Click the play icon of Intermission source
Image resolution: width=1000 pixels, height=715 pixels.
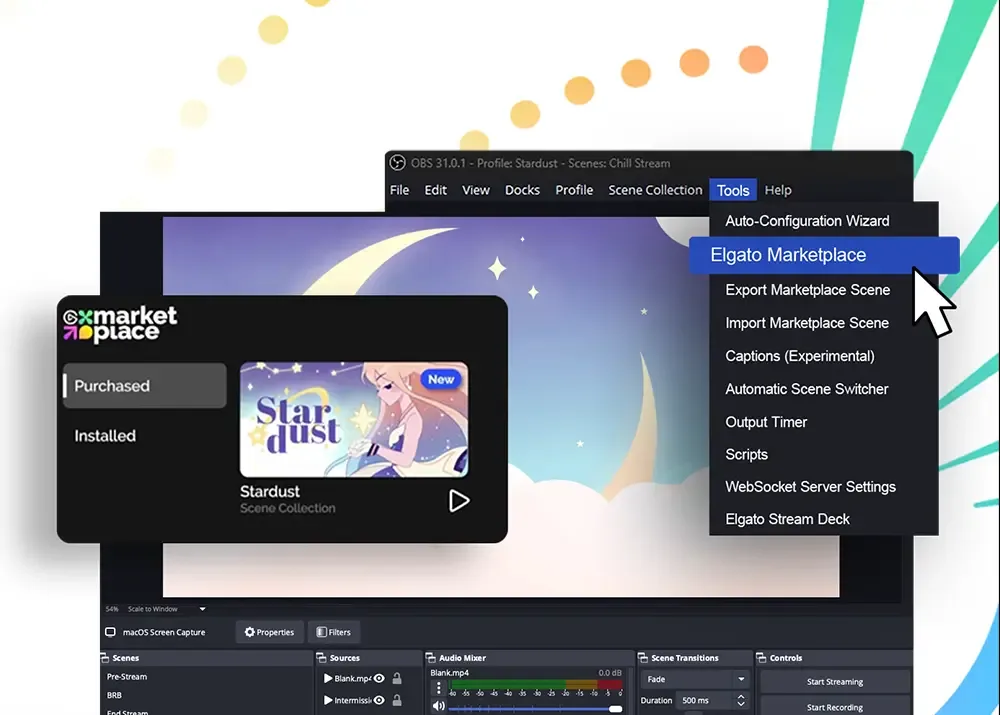pos(328,700)
